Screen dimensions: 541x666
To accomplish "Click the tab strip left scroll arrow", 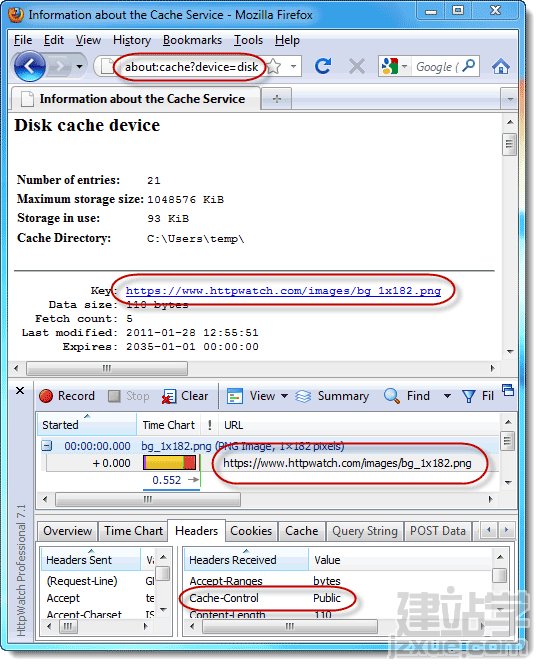I will pos(489,530).
